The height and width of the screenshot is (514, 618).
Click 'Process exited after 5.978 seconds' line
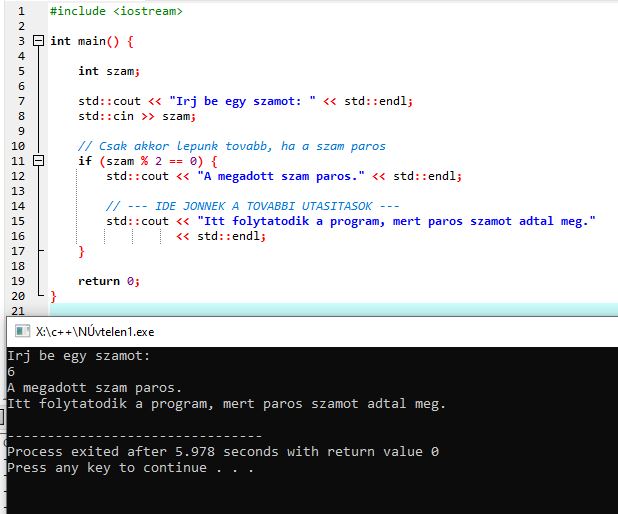point(223,452)
